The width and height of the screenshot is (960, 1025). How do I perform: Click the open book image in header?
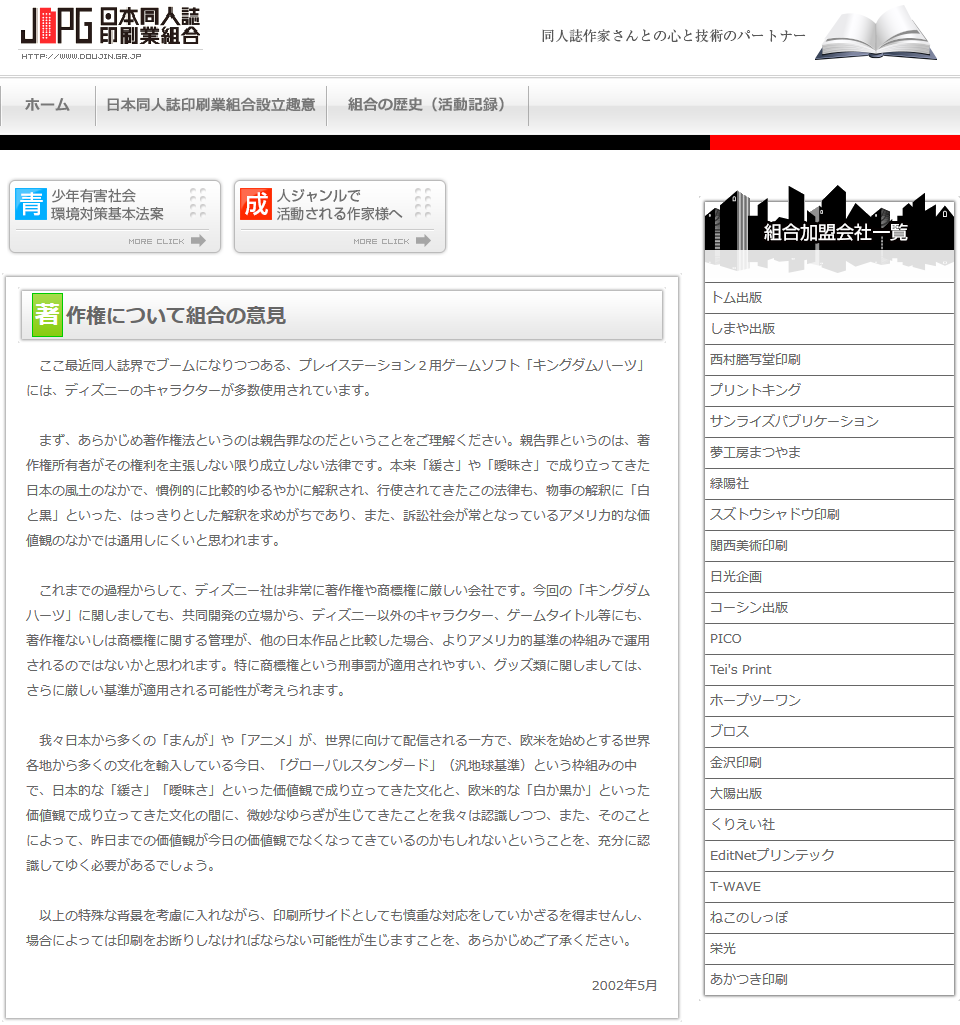point(876,34)
